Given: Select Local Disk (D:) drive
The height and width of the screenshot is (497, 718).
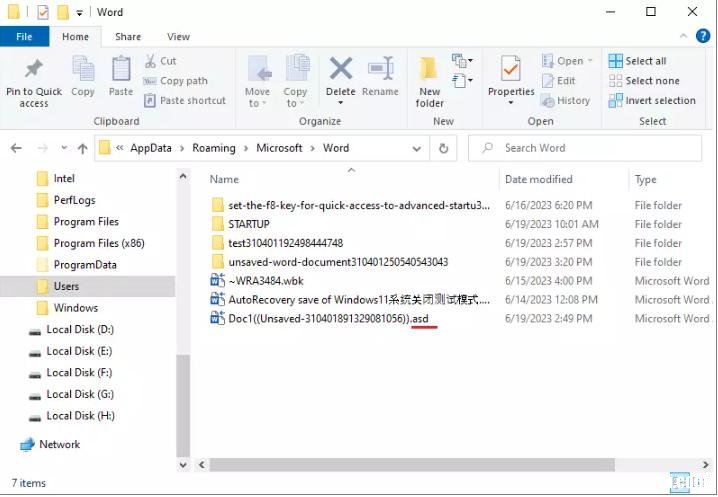Looking at the screenshot, I should click(x=71, y=330).
